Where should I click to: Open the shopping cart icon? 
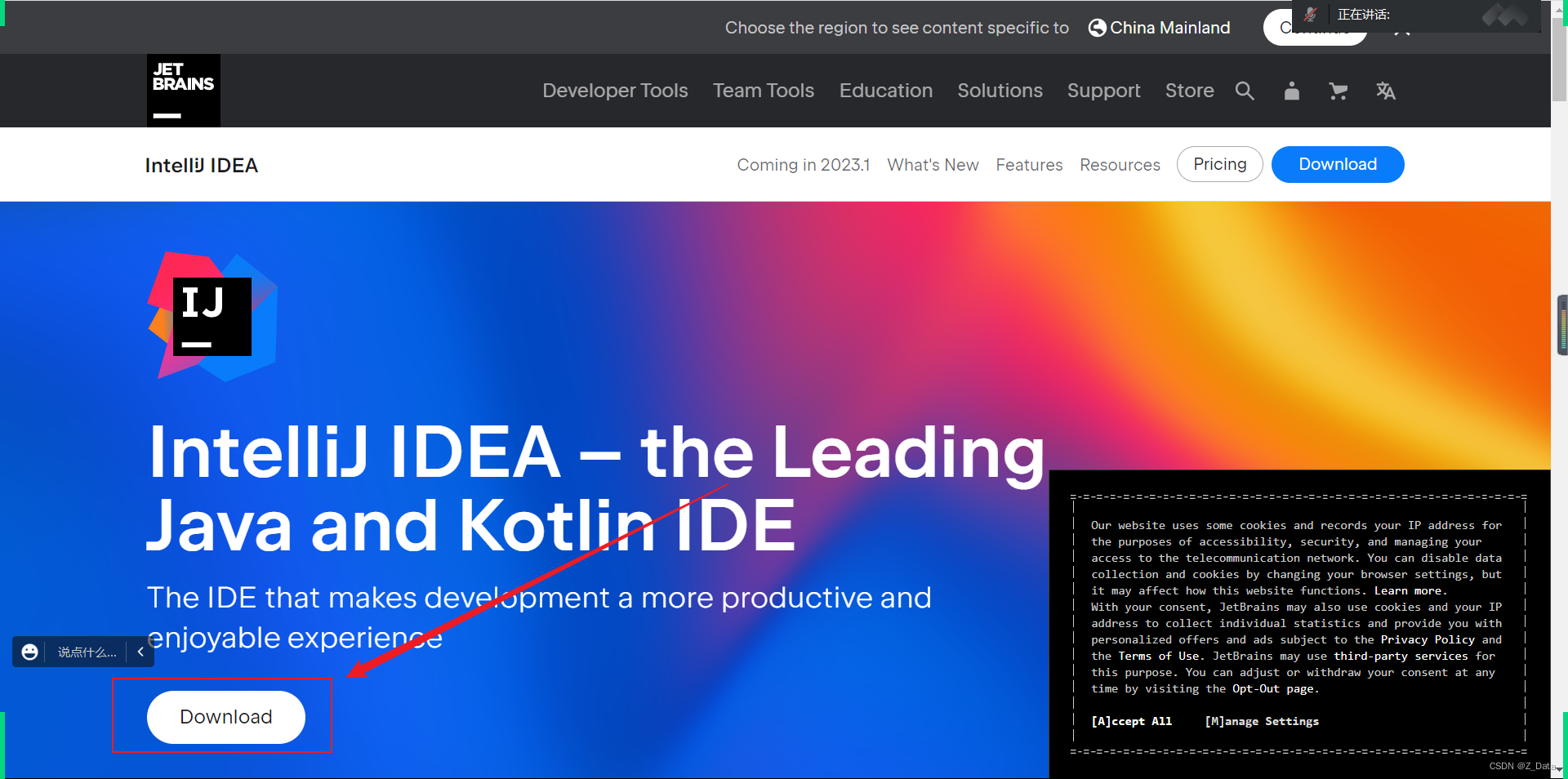(x=1338, y=91)
